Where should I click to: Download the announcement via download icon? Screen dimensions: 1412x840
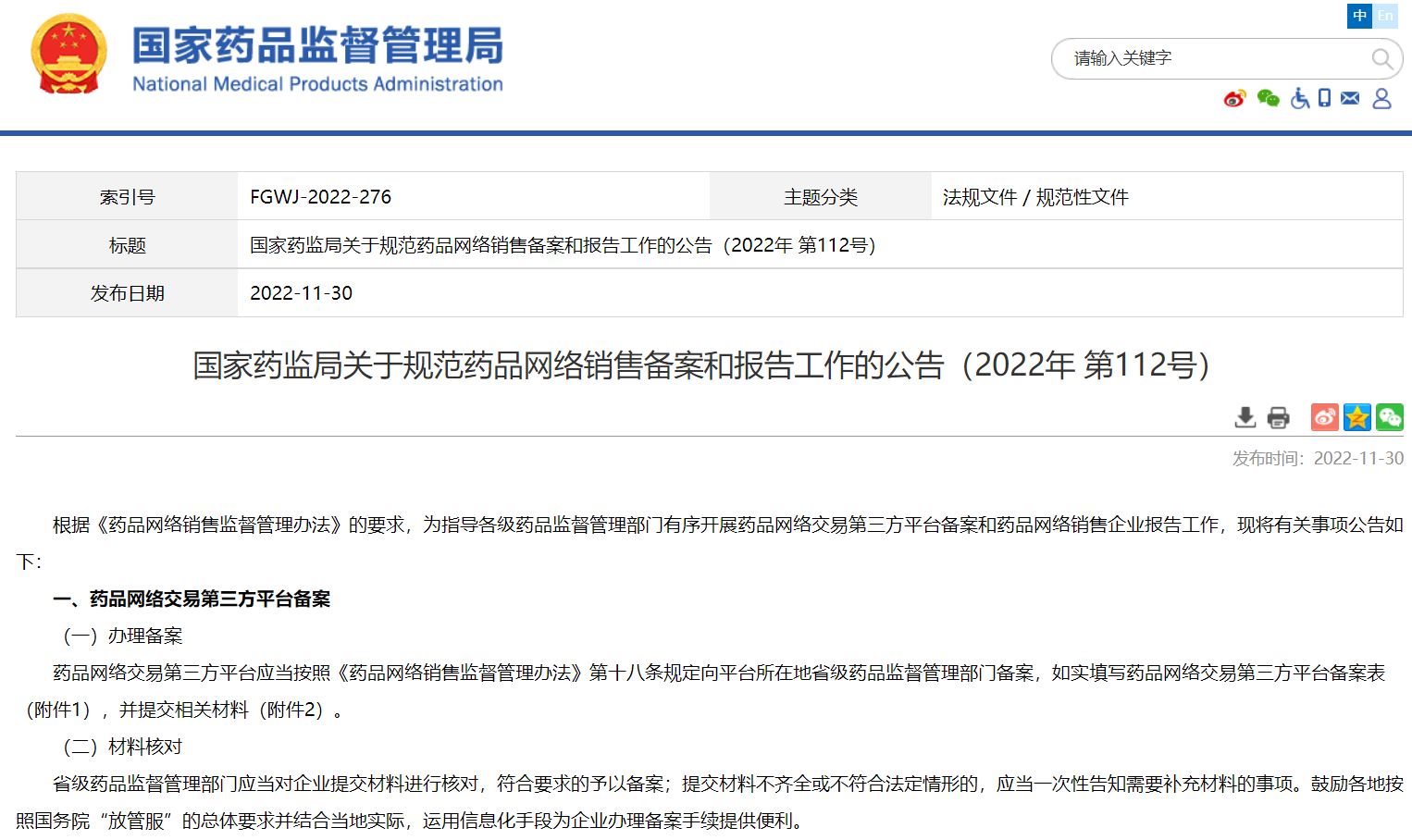(x=1245, y=417)
